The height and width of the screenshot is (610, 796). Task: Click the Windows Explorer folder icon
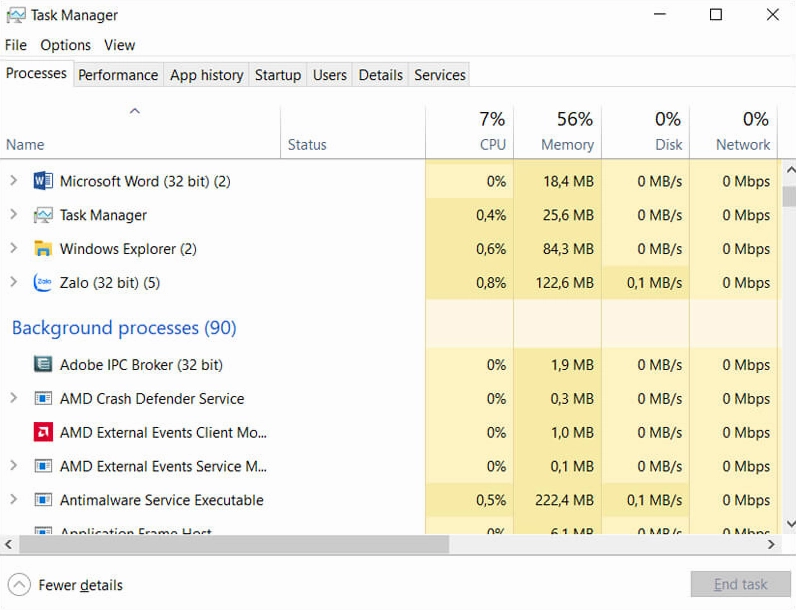(x=43, y=249)
